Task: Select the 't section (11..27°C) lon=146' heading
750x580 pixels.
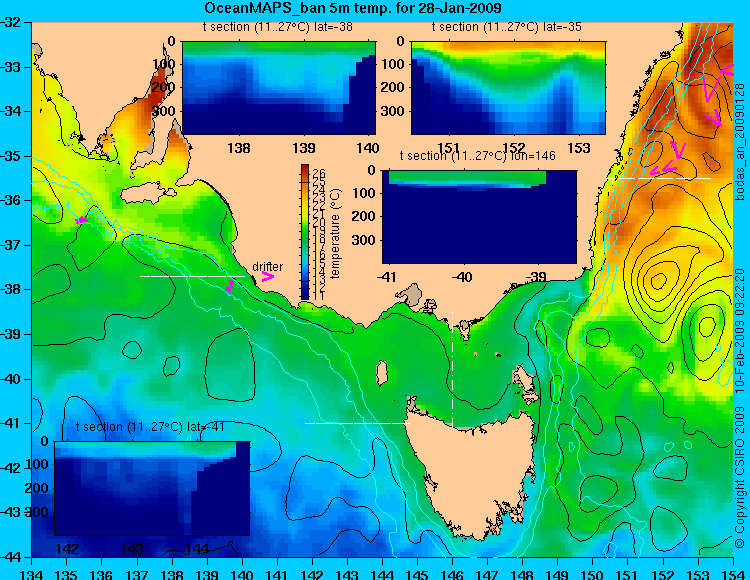Action: (x=478, y=156)
